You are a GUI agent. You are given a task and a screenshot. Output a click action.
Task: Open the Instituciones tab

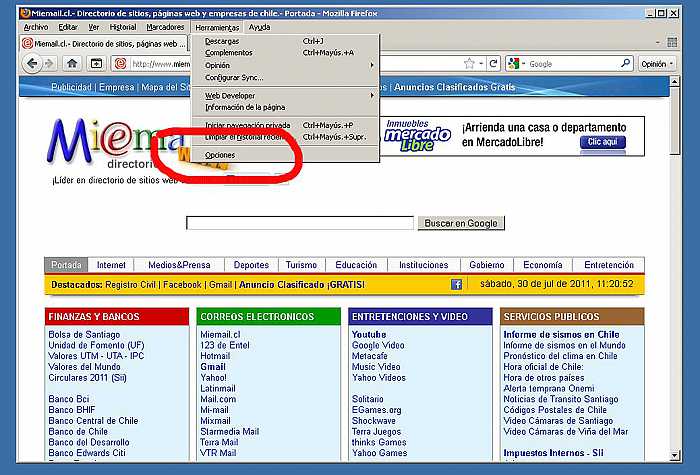(x=424, y=265)
